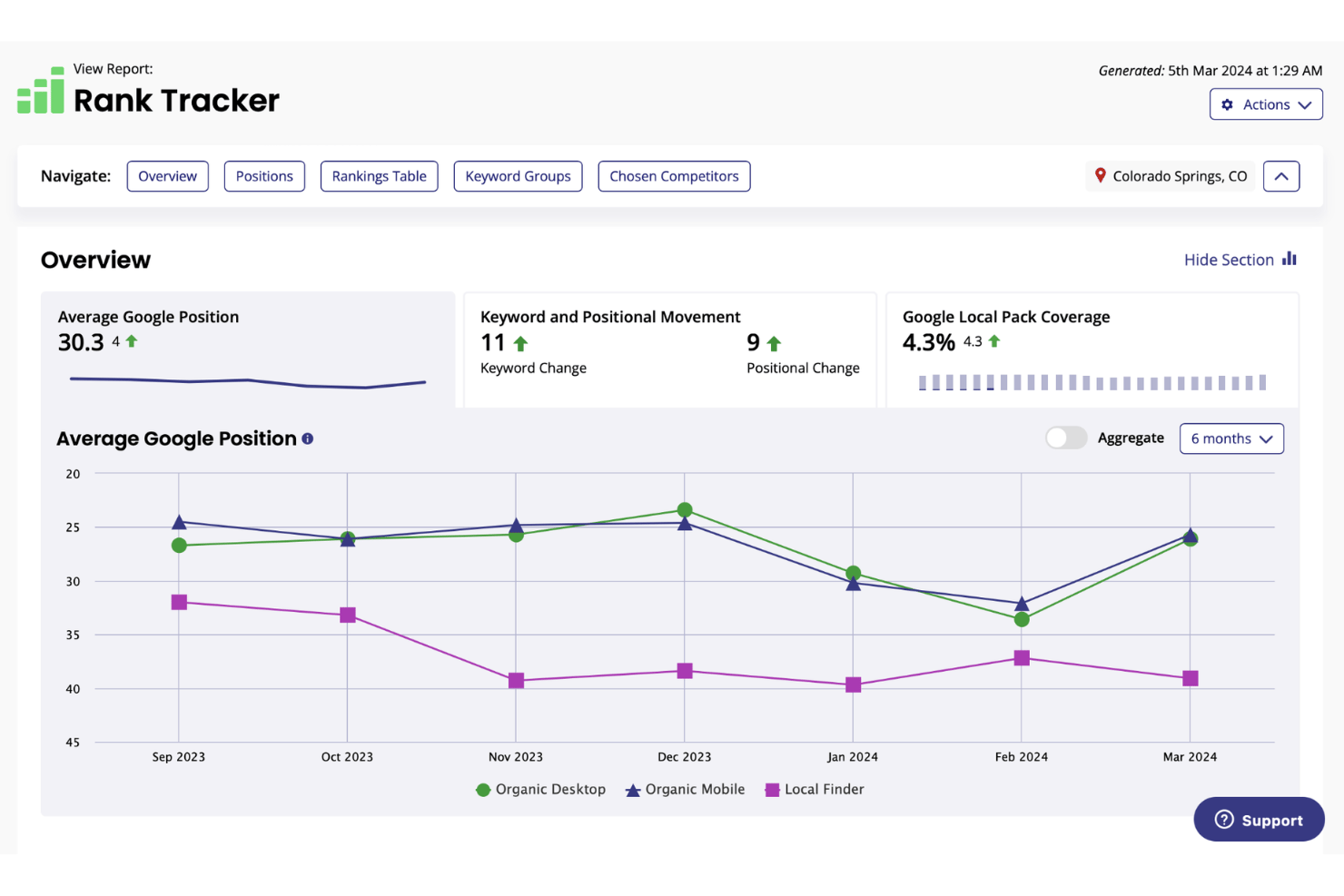Click Local Finder square for Feb 2024
The height and width of the screenshot is (896, 1344).
coord(1022,657)
